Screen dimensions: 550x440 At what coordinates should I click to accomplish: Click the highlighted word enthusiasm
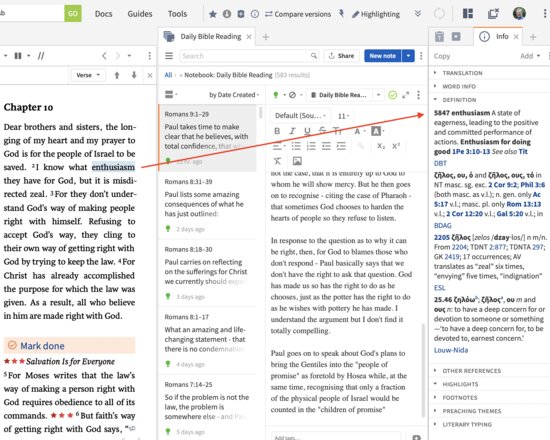click(x=113, y=167)
